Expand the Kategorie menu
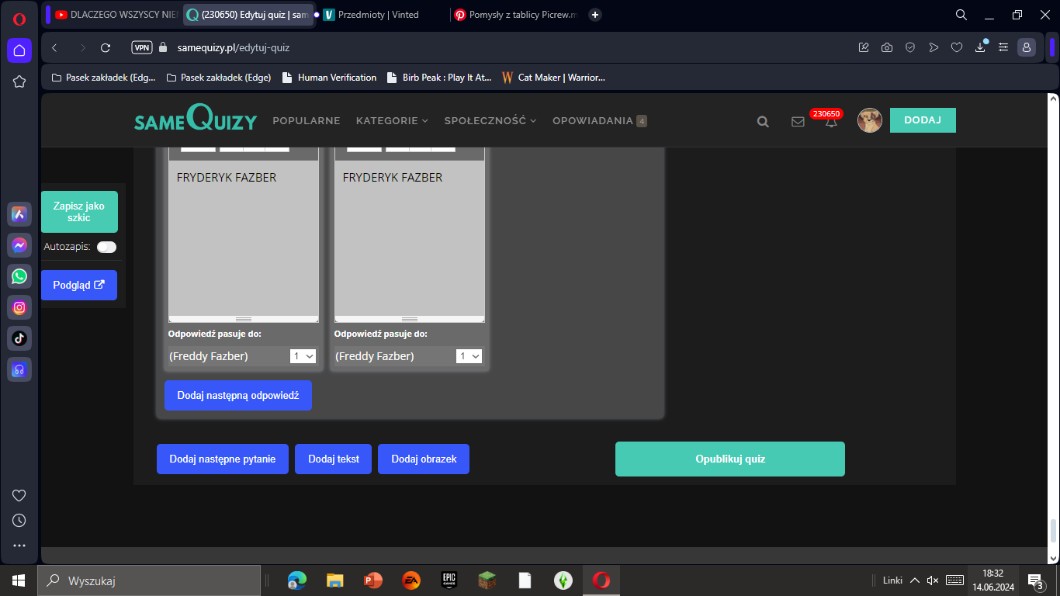This screenshot has height=596, width=1060. tap(391, 121)
